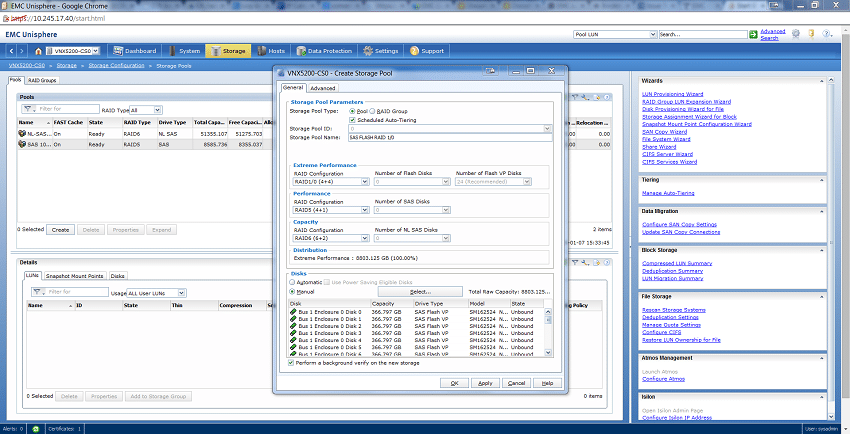Click the Apply button
The width and height of the screenshot is (850, 434).
pos(485,383)
